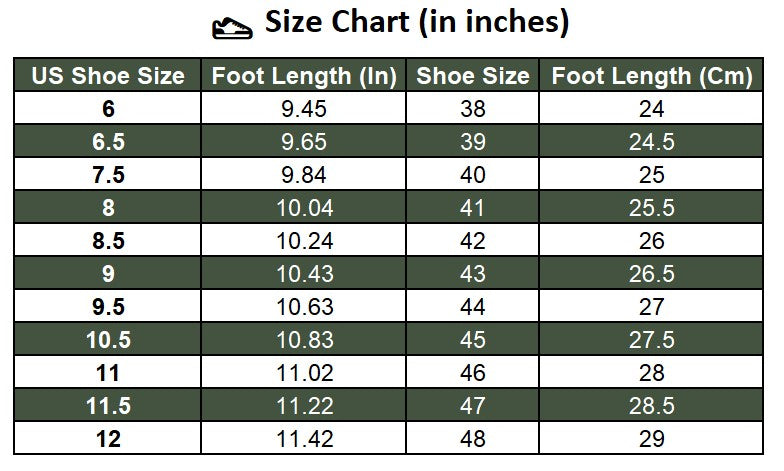Click the Size Chart title text
This screenshot has height=471, width=784.
pos(416,22)
